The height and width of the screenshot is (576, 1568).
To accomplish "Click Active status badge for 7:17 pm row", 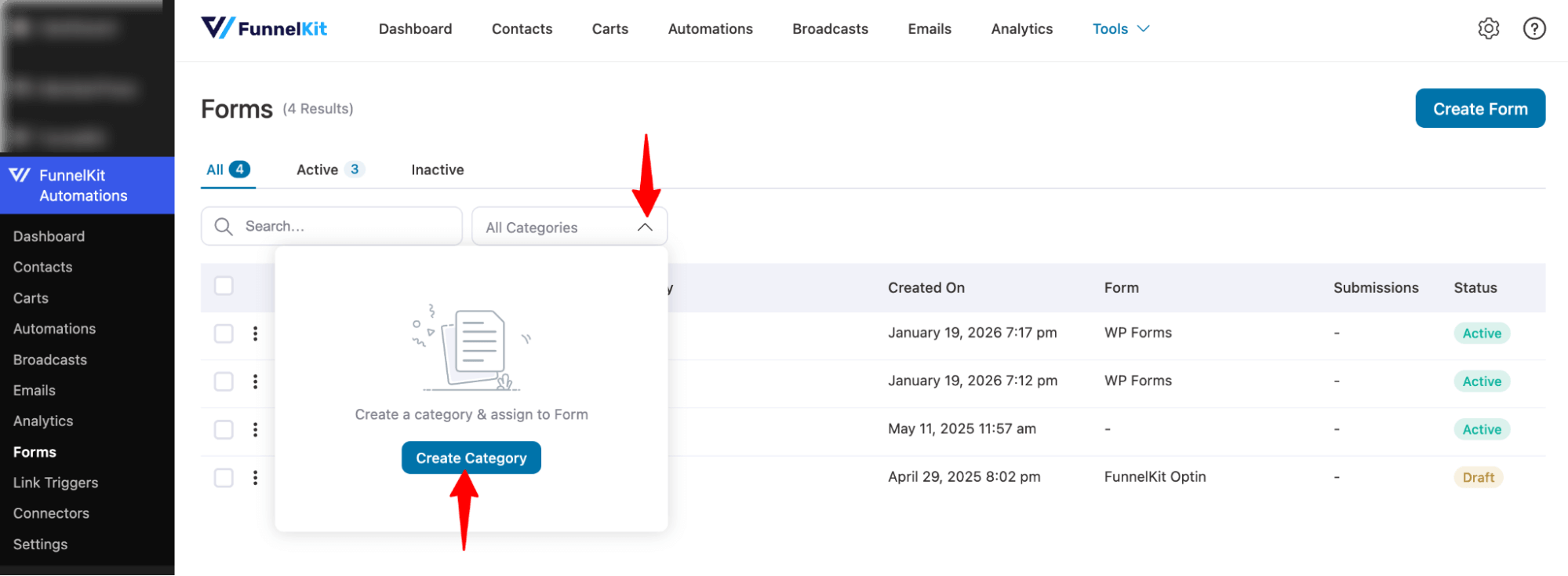I will 1481,334.
